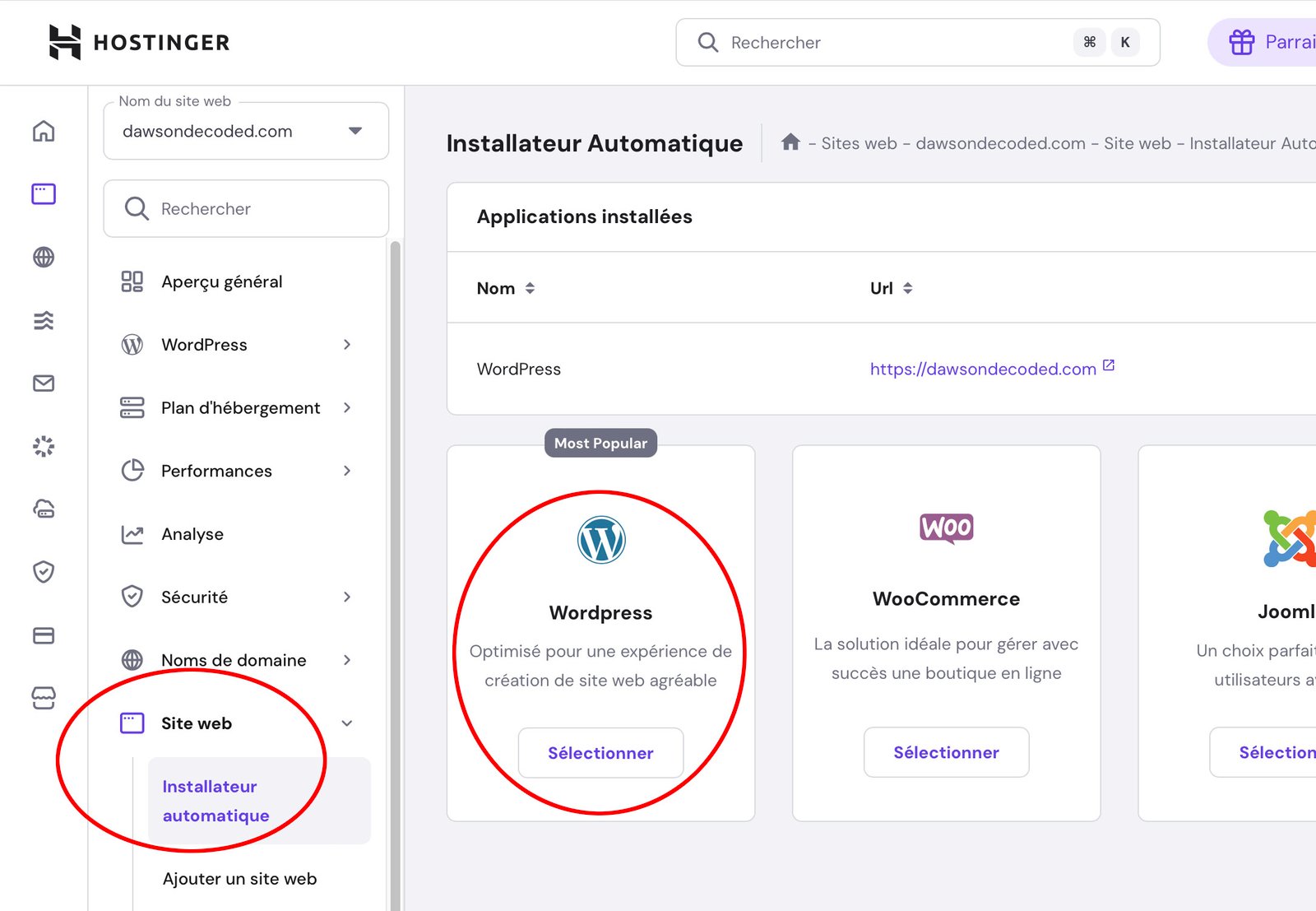
Task: Click the billing card icon in sidebar
Action: click(x=43, y=634)
